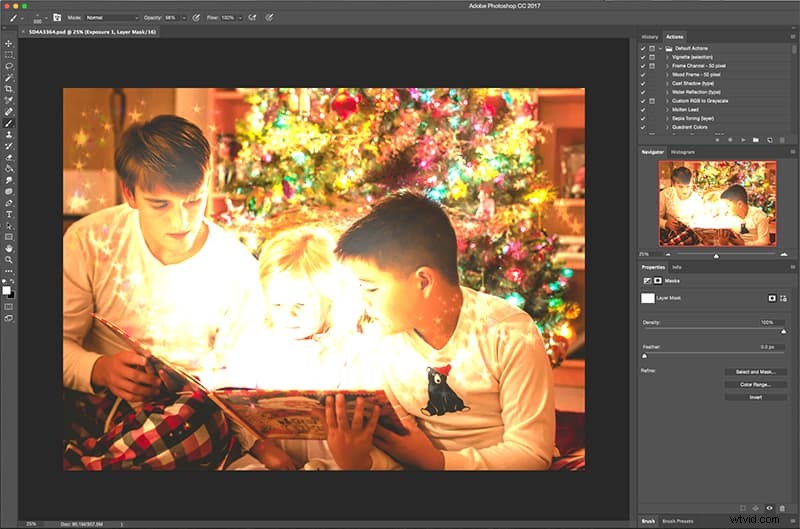Screen dimensions: 800x529
Task: Select the Pen tool
Action: coord(9,203)
